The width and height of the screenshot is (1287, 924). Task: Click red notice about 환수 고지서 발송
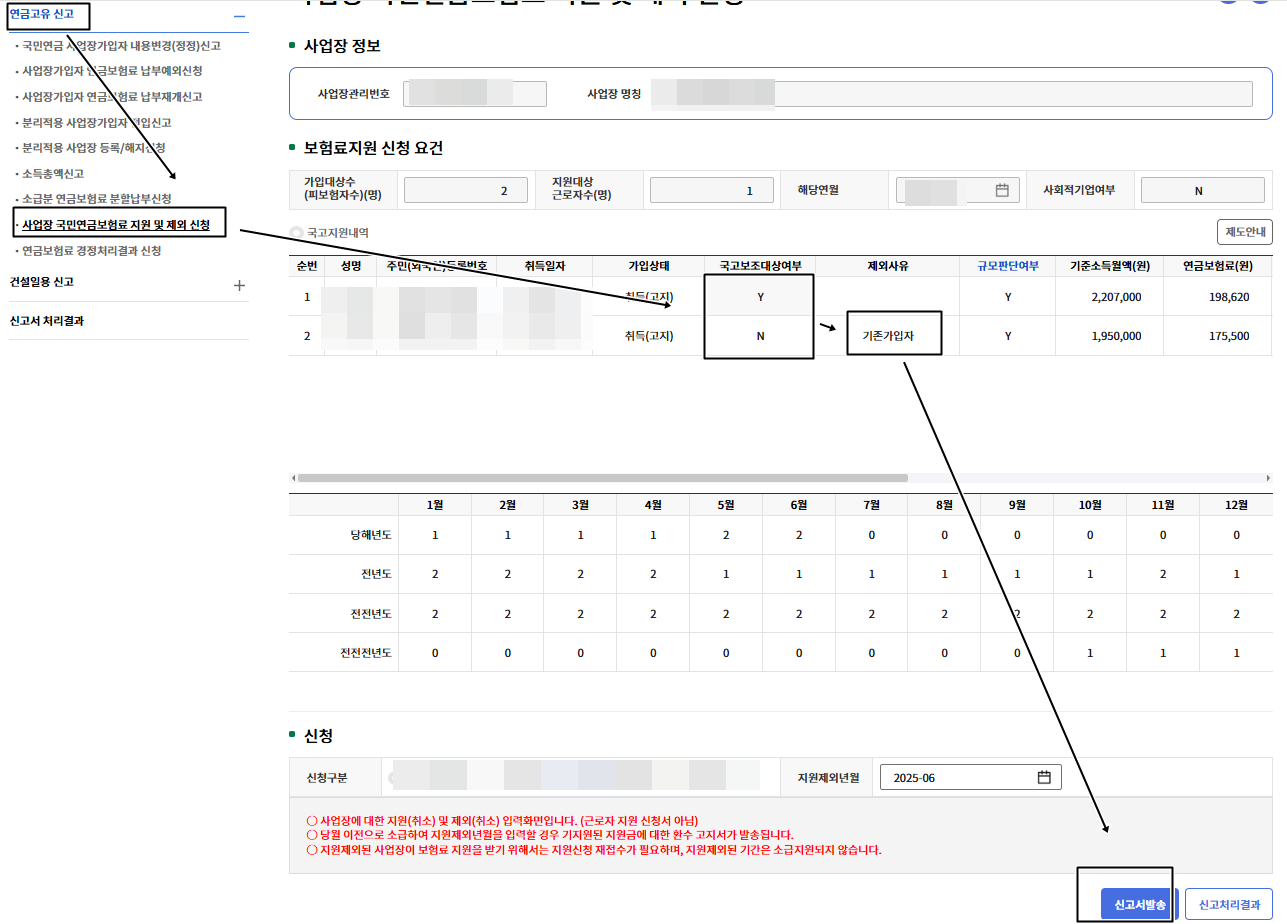(x=549, y=834)
